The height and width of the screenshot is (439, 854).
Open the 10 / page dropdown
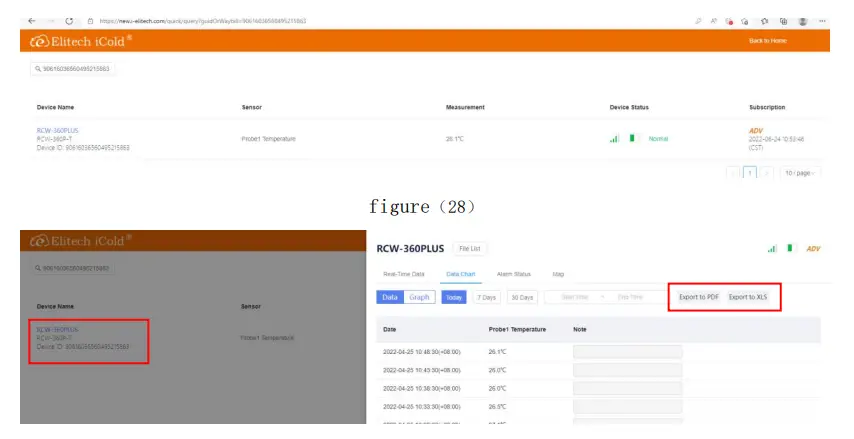click(x=800, y=173)
